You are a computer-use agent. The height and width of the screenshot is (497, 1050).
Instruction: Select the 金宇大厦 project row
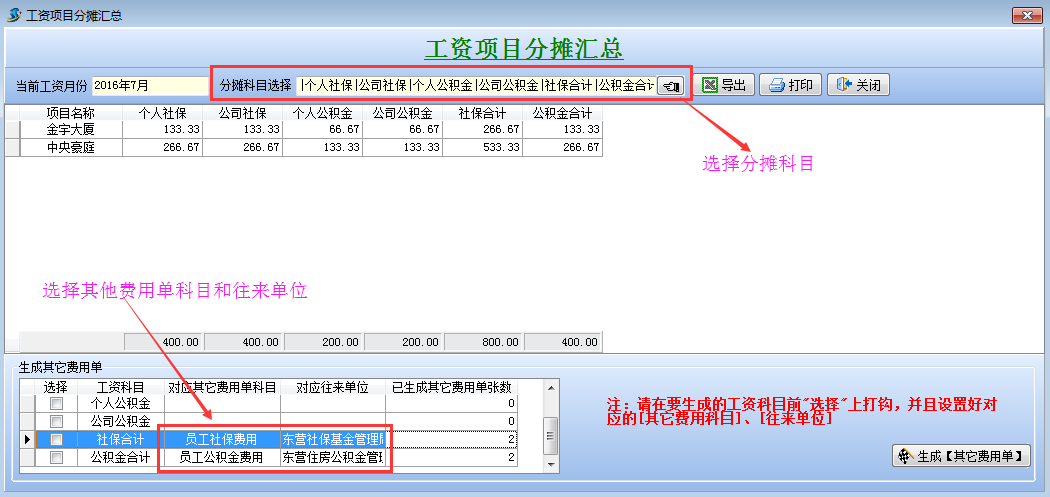(70, 130)
